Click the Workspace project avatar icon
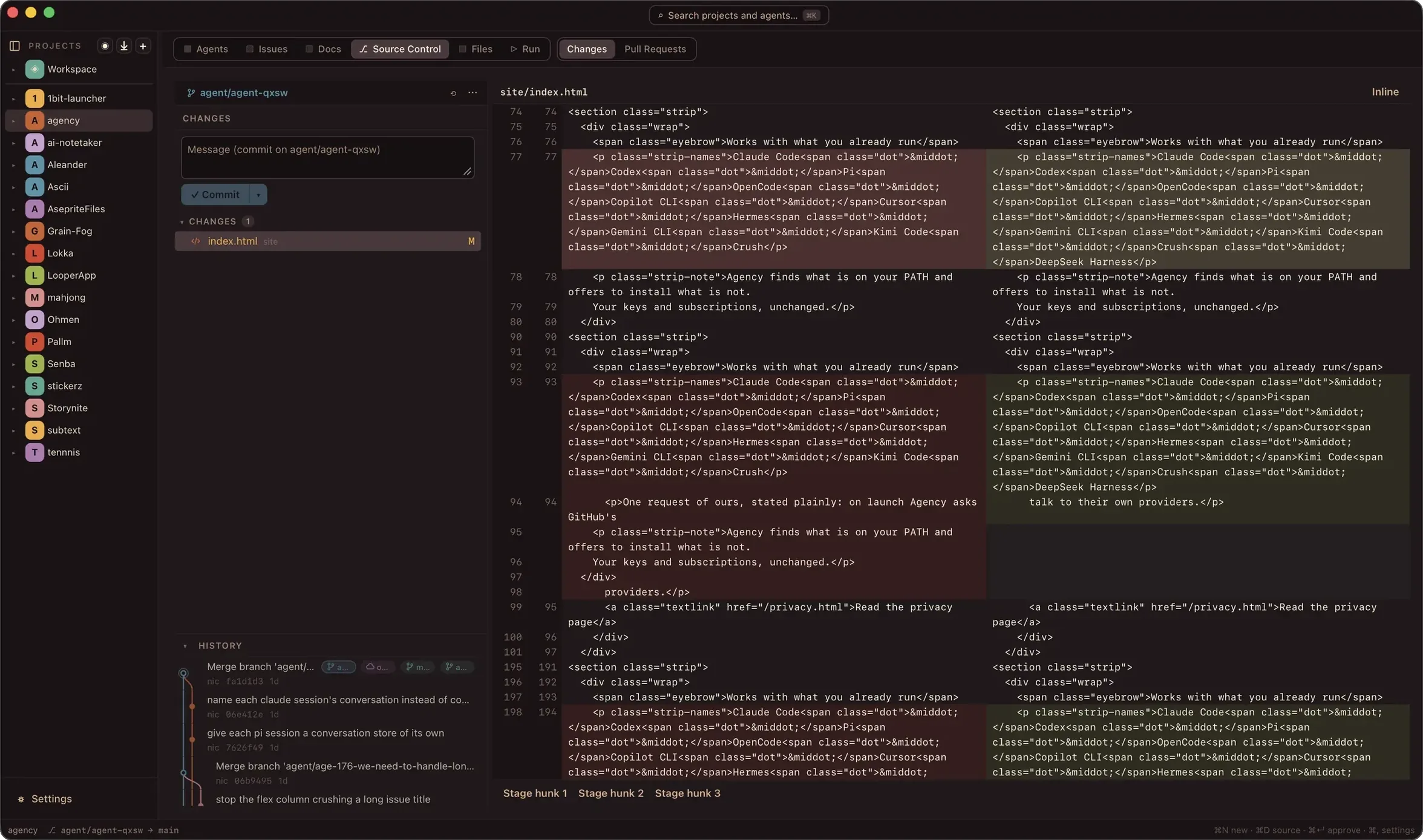Screen dimensions: 1423x840 click(34, 69)
